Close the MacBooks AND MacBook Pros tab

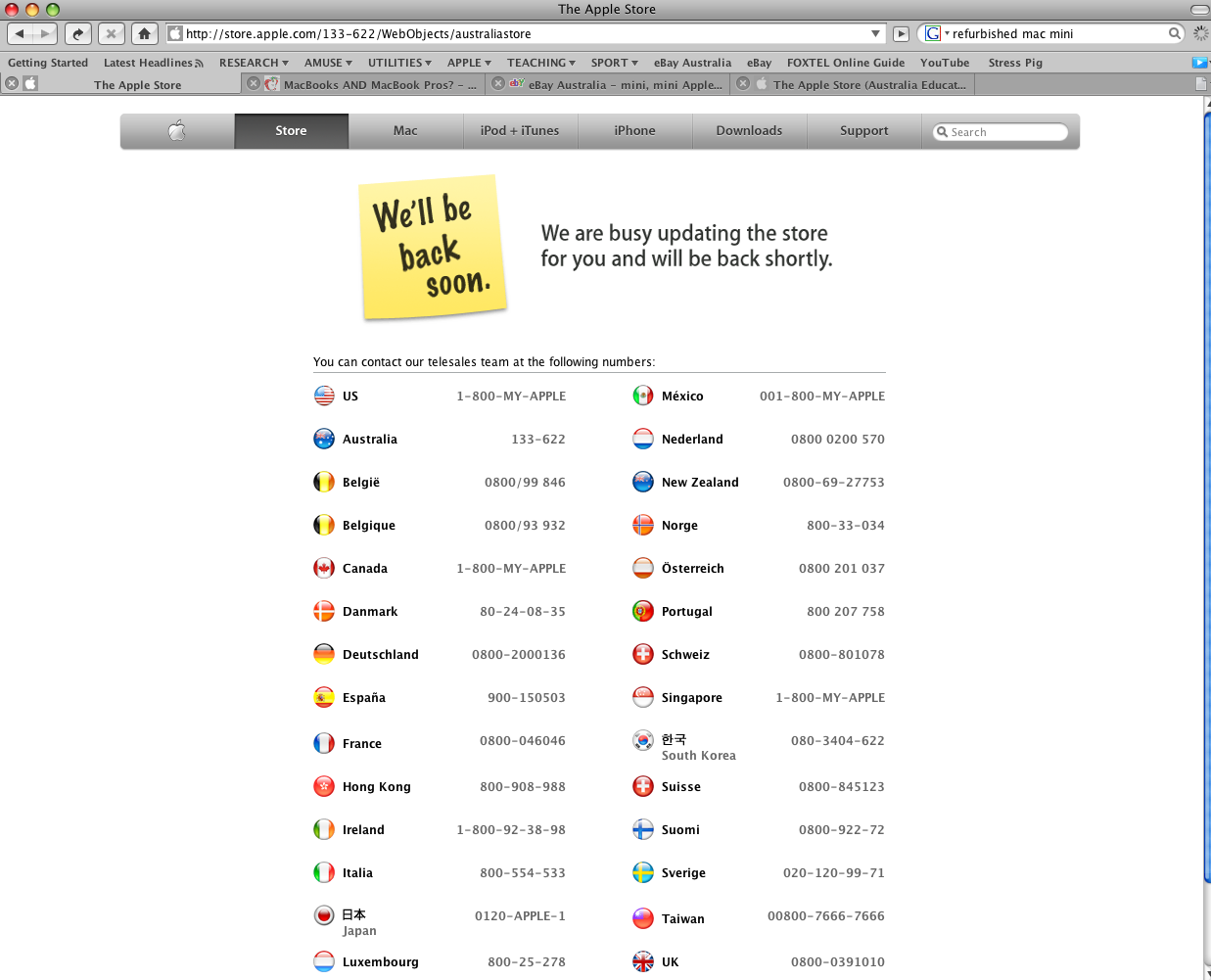coord(254,84)
